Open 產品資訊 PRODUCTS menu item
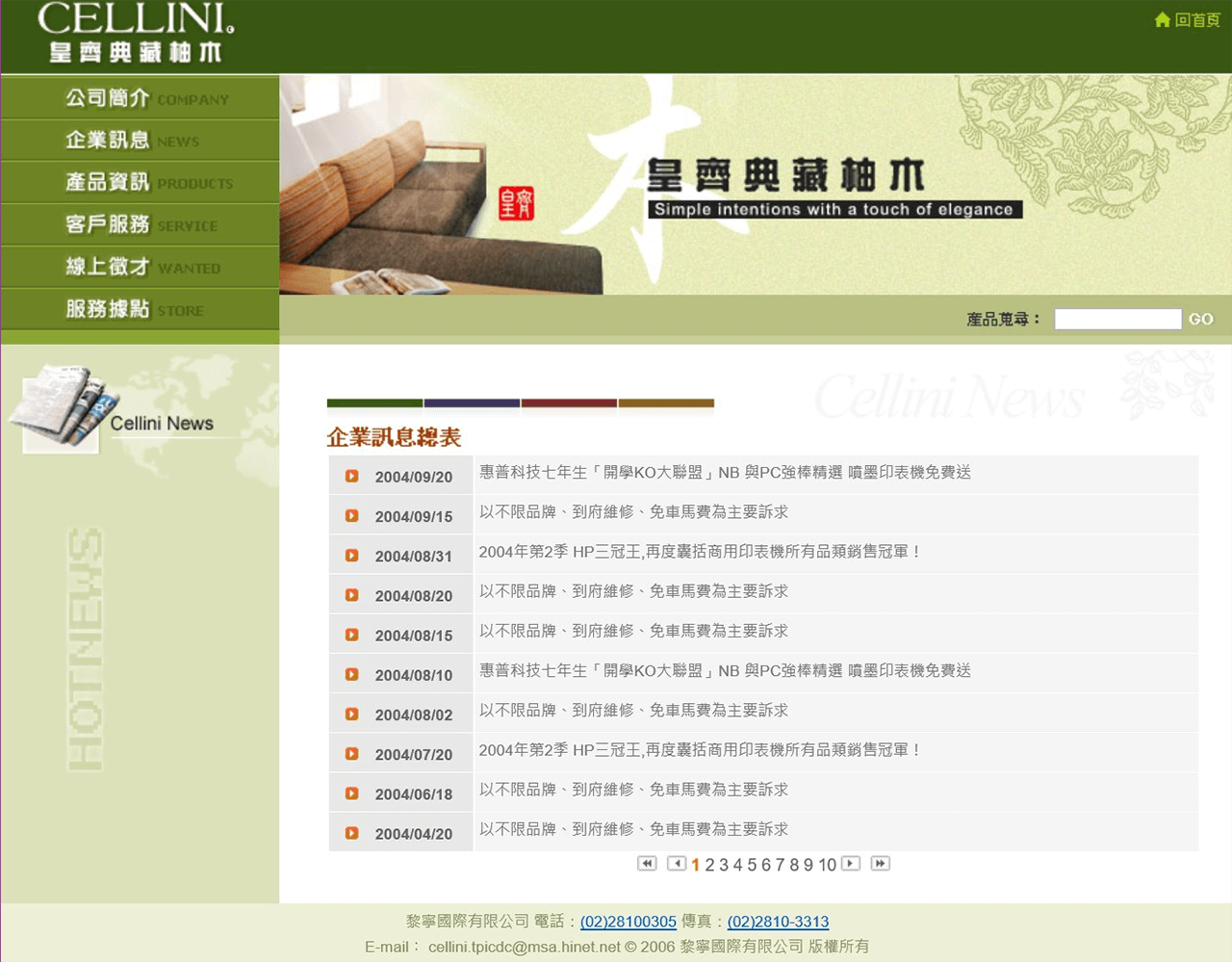 click(141, 183)
